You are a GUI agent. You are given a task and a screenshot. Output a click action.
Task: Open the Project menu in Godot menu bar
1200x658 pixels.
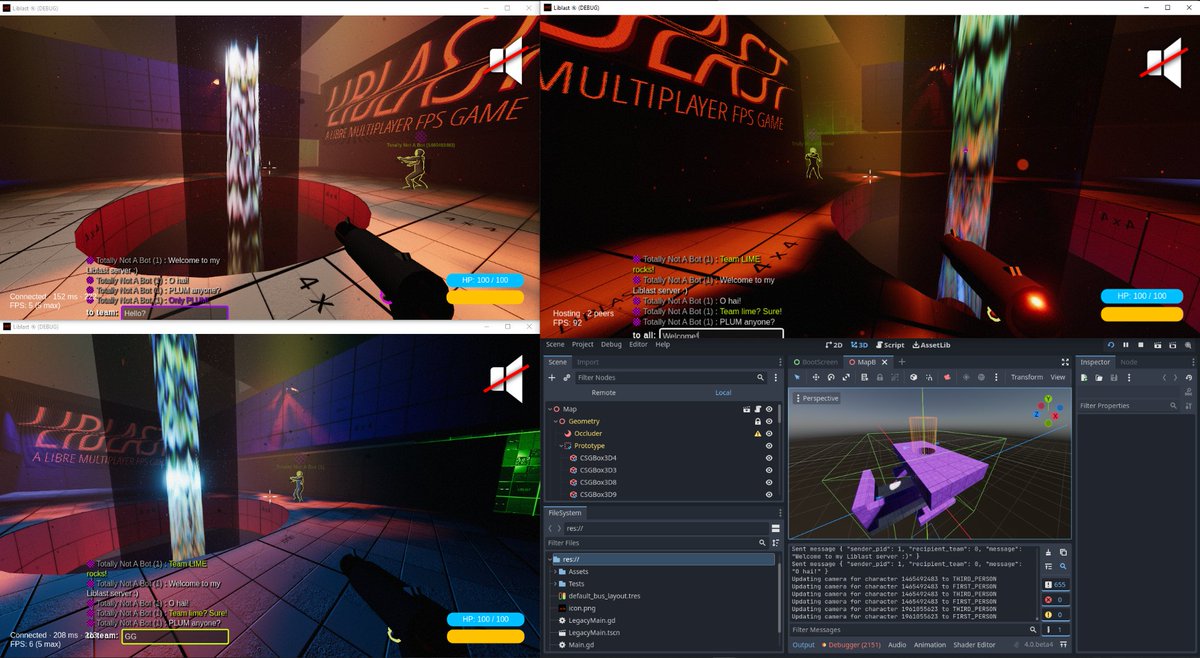coord(582,345)
